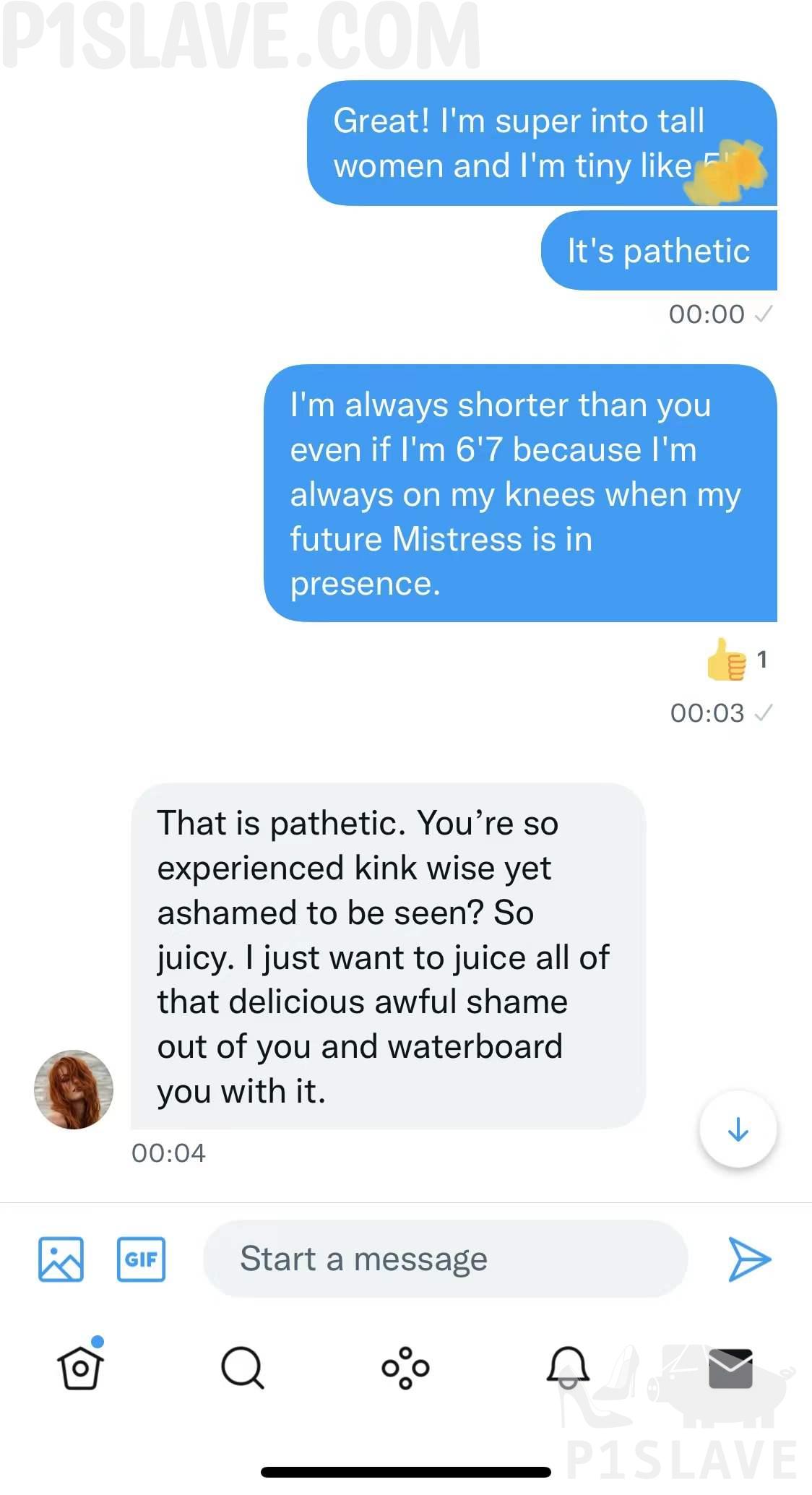Go to the Home tab
This screenshot has height=1495, width=812.
[x=80, y=1367]
